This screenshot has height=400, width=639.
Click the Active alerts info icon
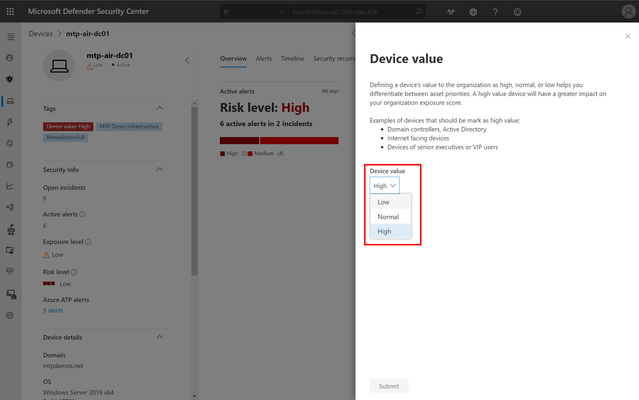pyautogui.click(x=82, y=214)
